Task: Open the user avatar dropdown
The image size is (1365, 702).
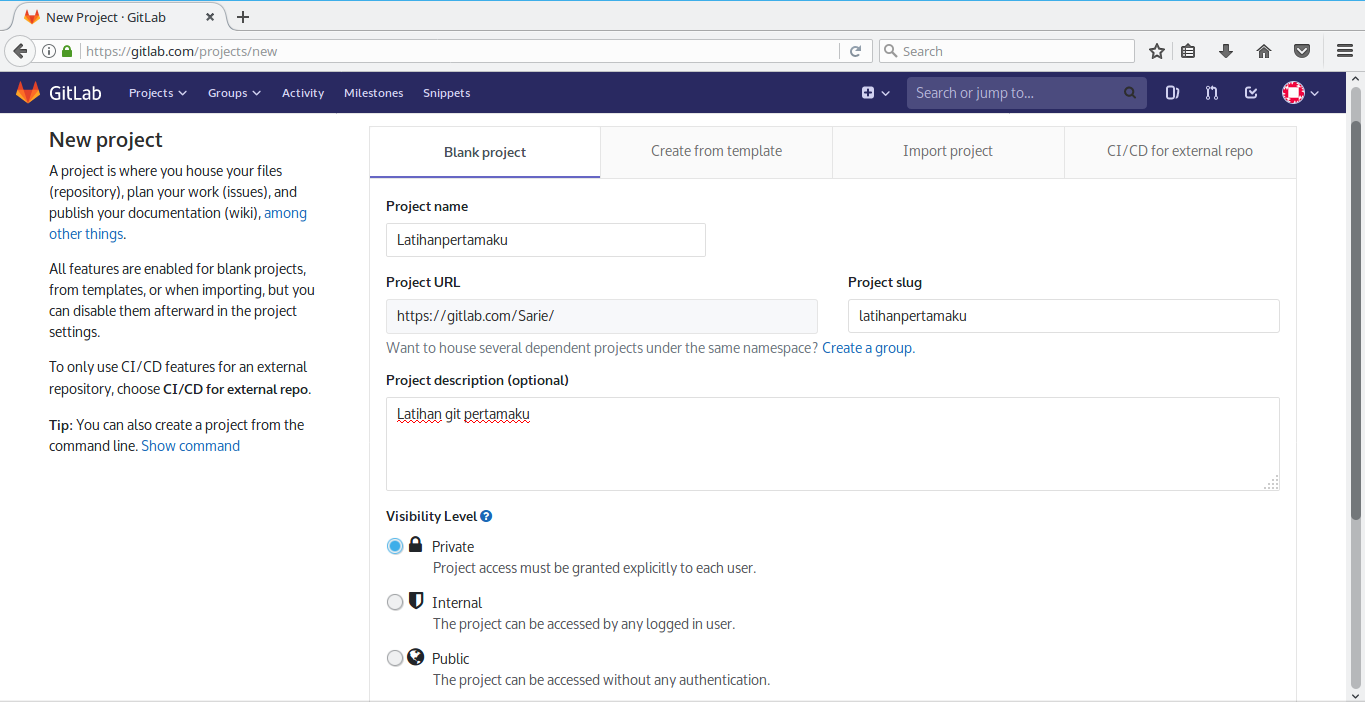Action: click(1297, 92)
